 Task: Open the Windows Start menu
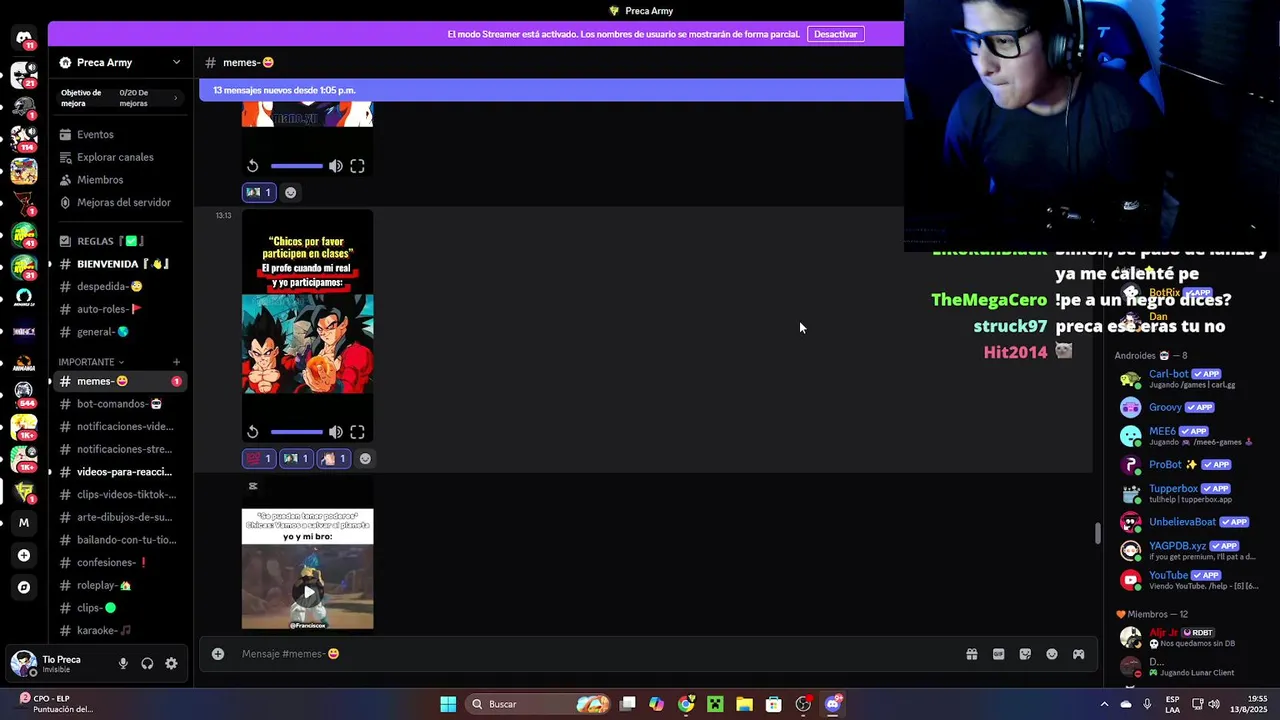(448, 704)
